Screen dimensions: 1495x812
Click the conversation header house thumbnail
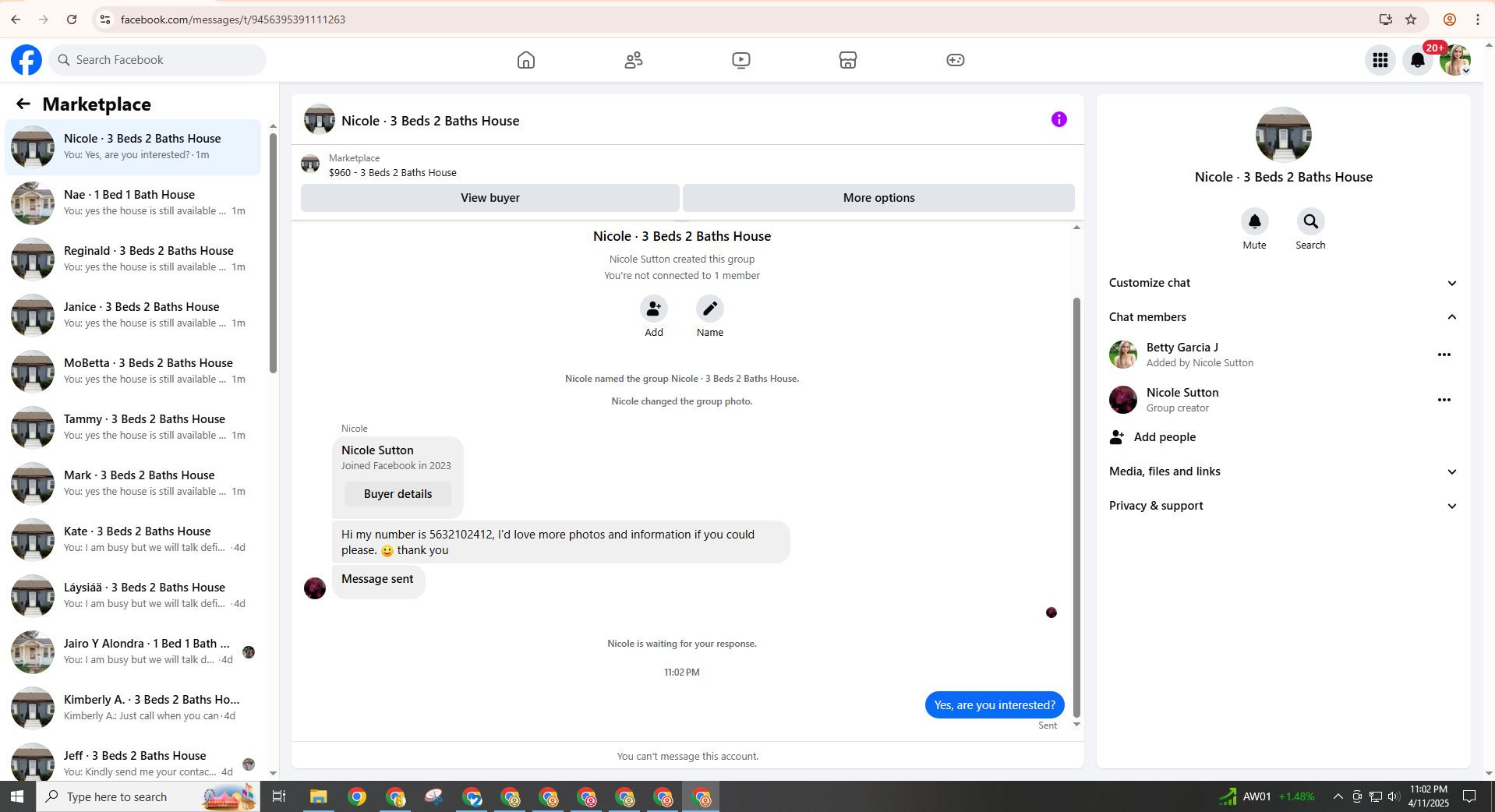pyautogui.click(x=320, y=120)
